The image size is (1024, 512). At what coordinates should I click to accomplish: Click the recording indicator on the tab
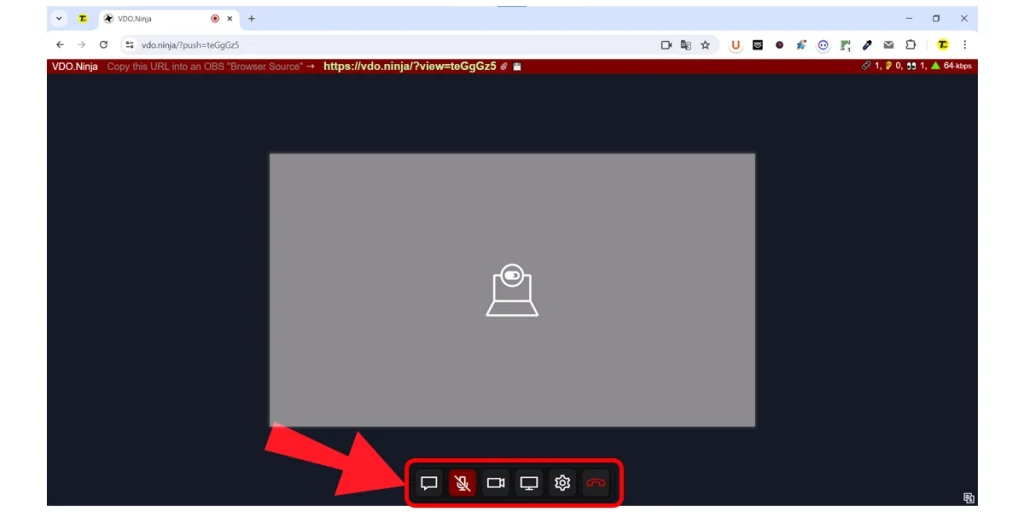[x=215, y=19]
